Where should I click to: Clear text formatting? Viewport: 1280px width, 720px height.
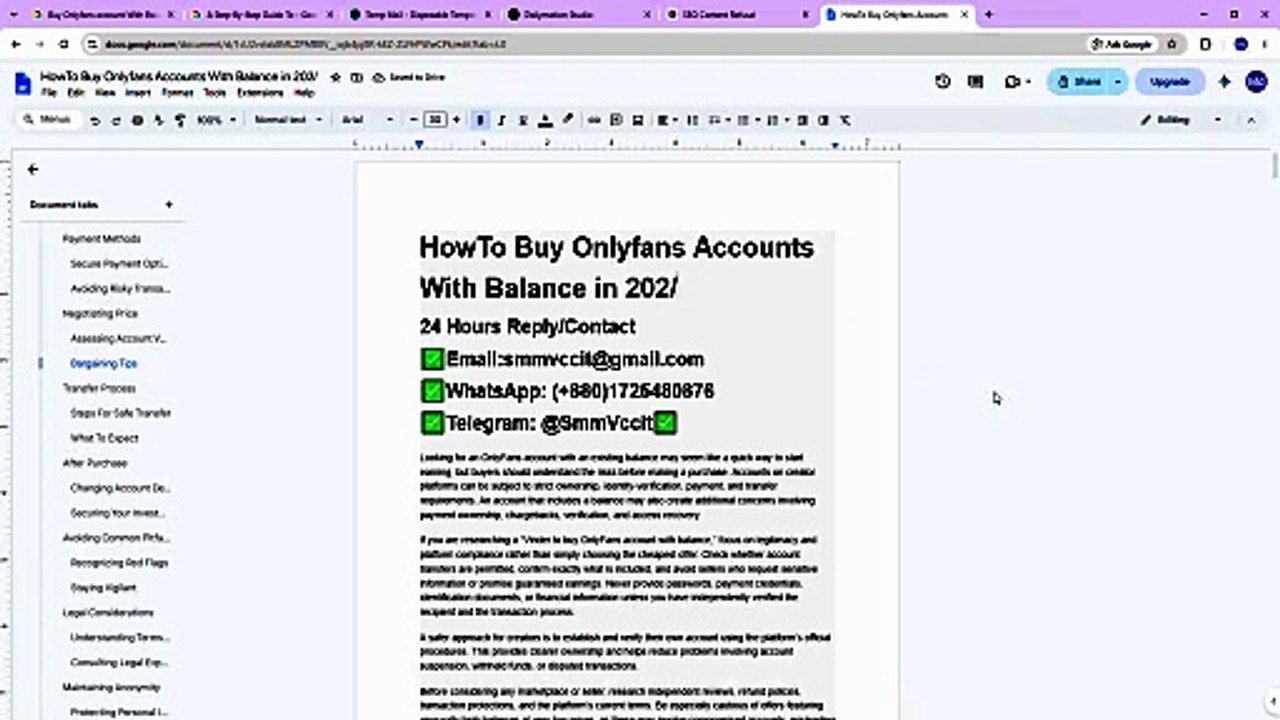tap(845, 120)
